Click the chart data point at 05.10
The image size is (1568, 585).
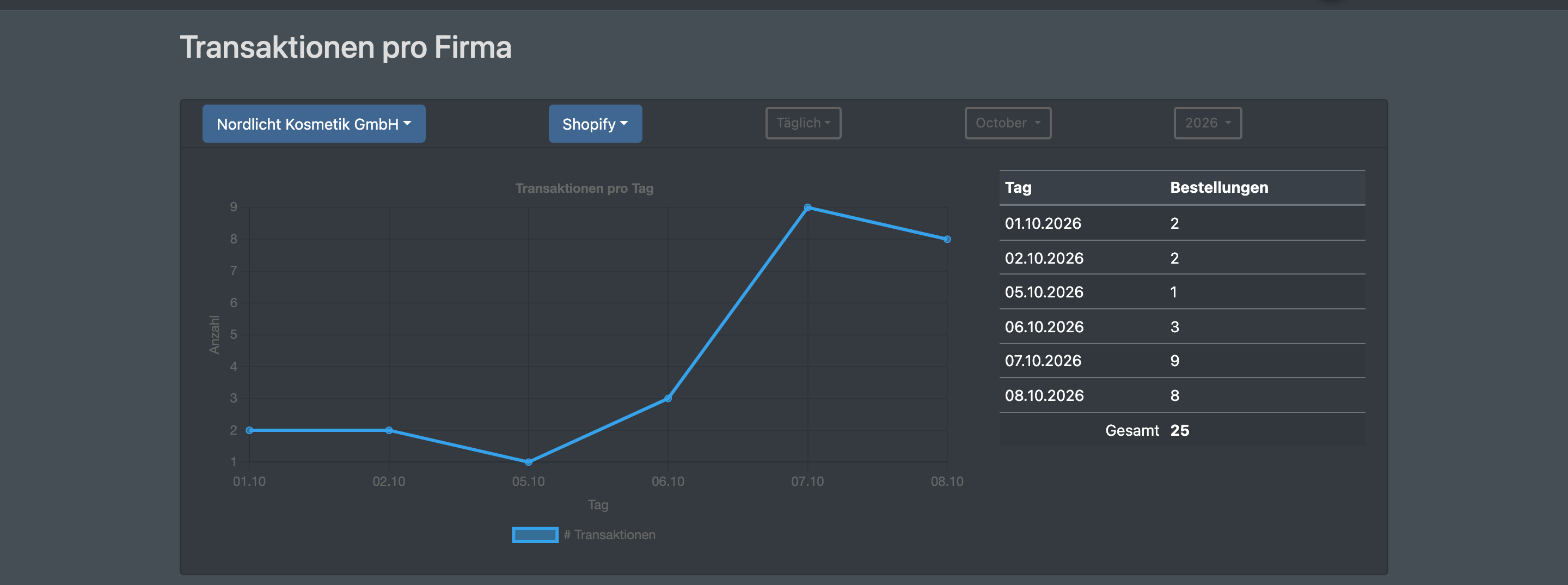coord(528,462)
